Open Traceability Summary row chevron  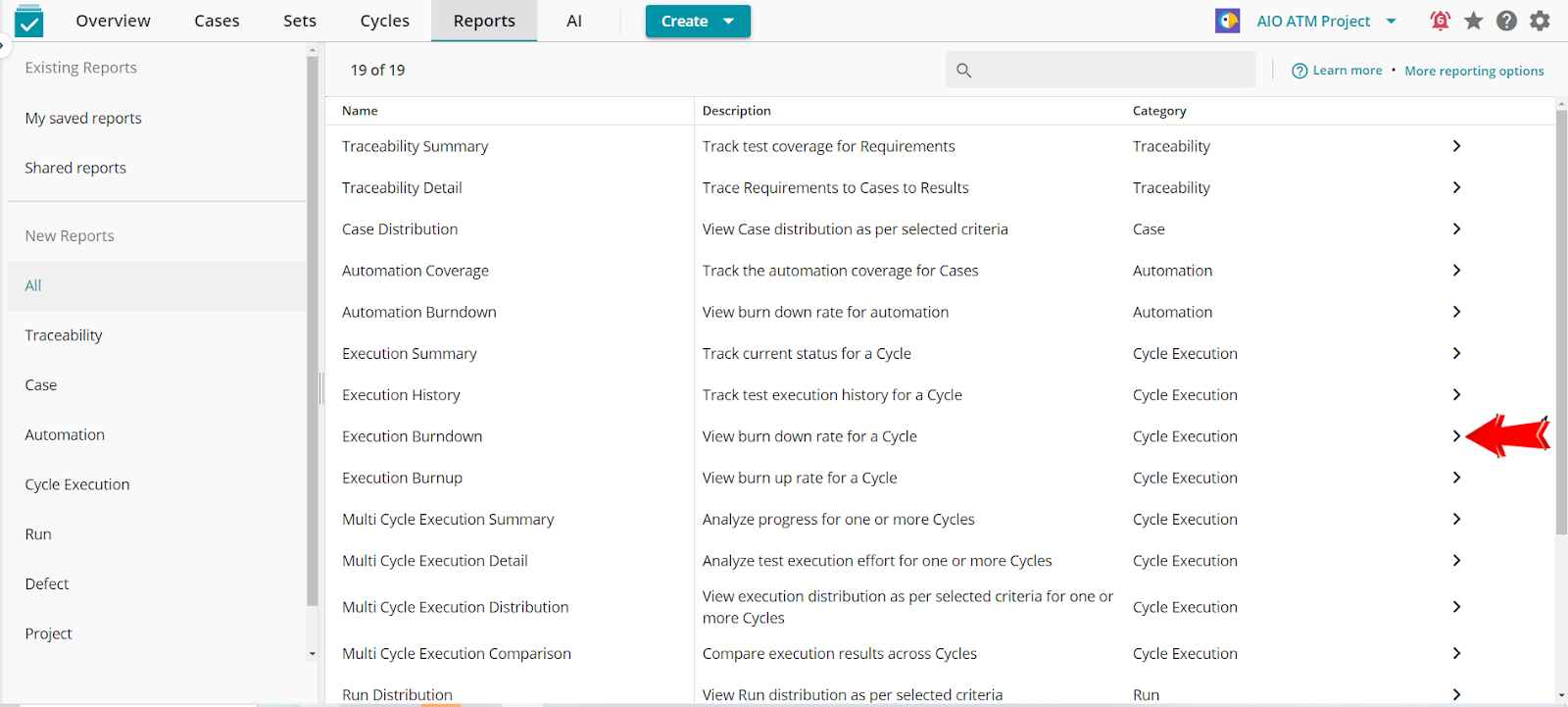1456,146
